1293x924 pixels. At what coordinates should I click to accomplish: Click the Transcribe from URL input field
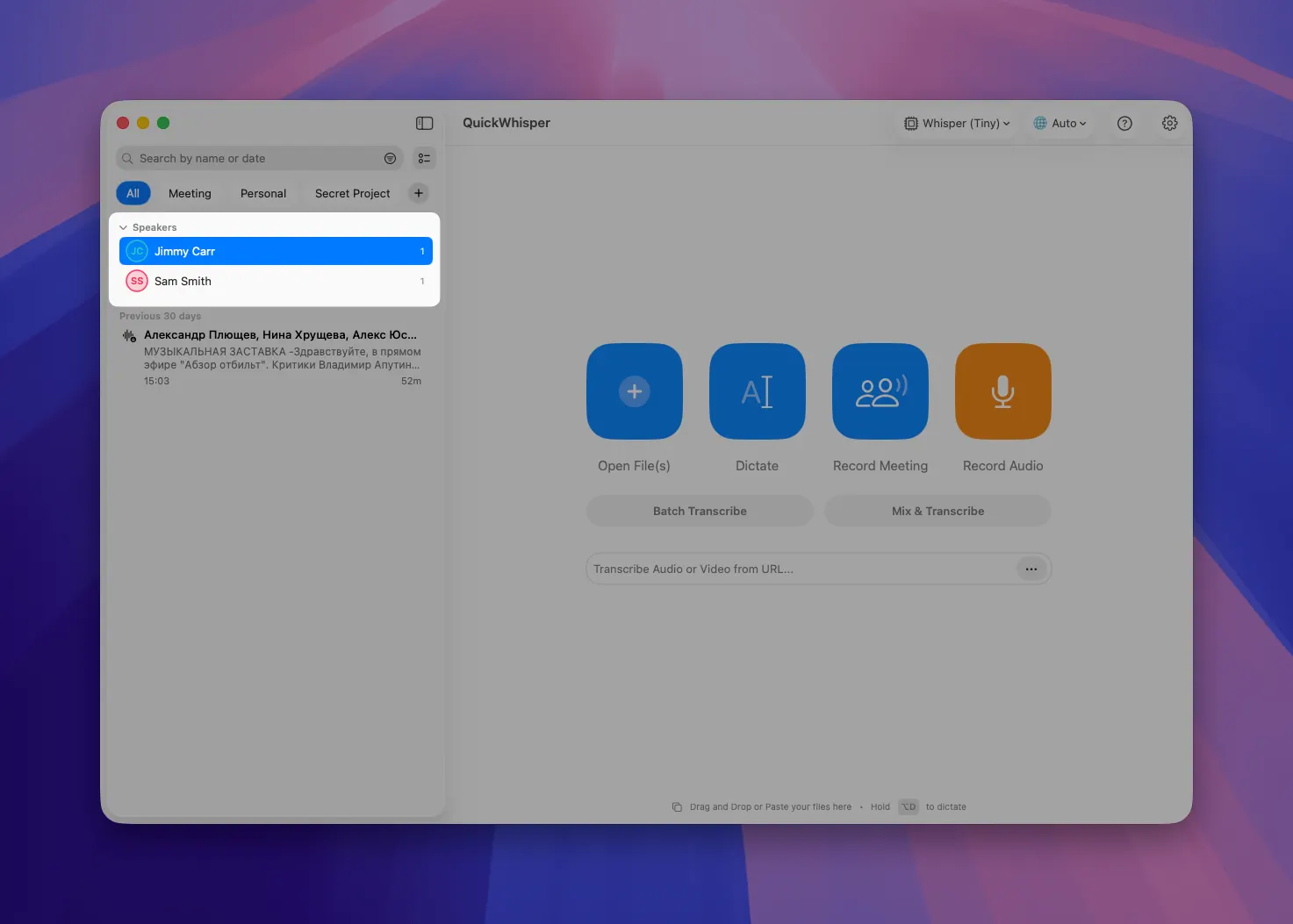click(801, 569)
